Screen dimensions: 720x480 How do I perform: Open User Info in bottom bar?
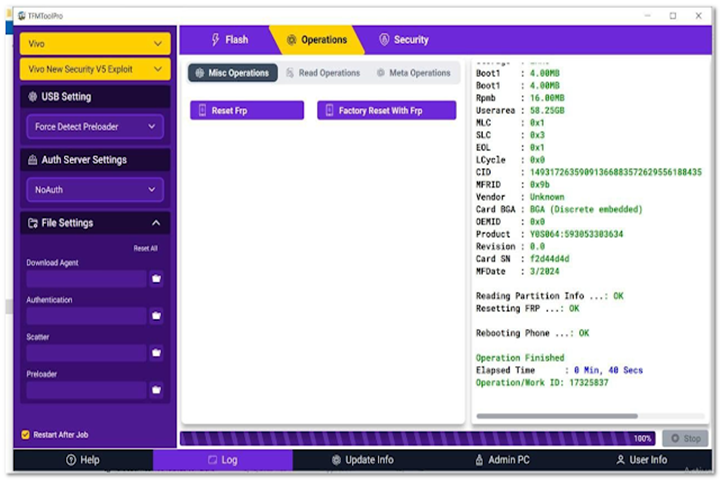click(x=642, y=460)
